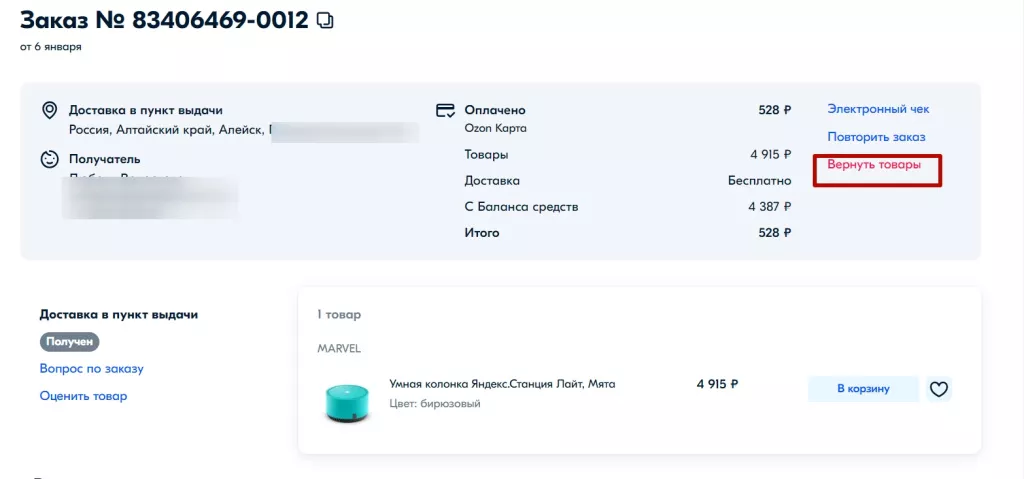1024x479 pixels.
Task: Click the product price 4 915 ₽
Action: click(x=717, y=383)
